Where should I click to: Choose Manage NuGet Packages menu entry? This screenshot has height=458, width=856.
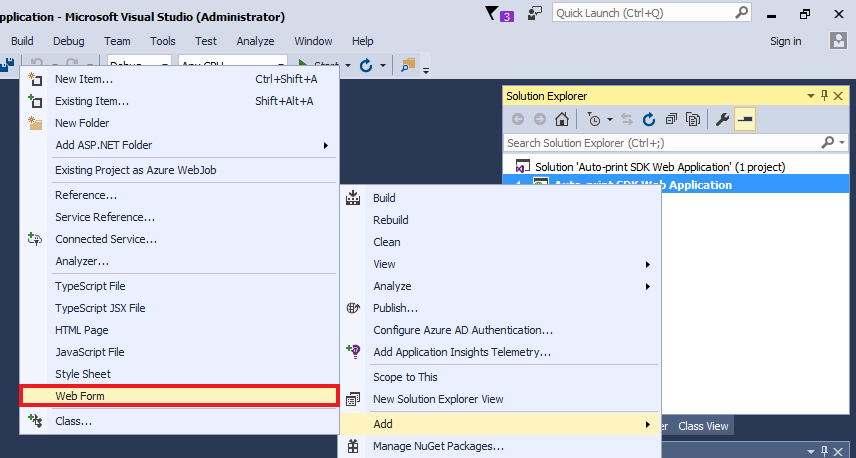click(438, 446)
